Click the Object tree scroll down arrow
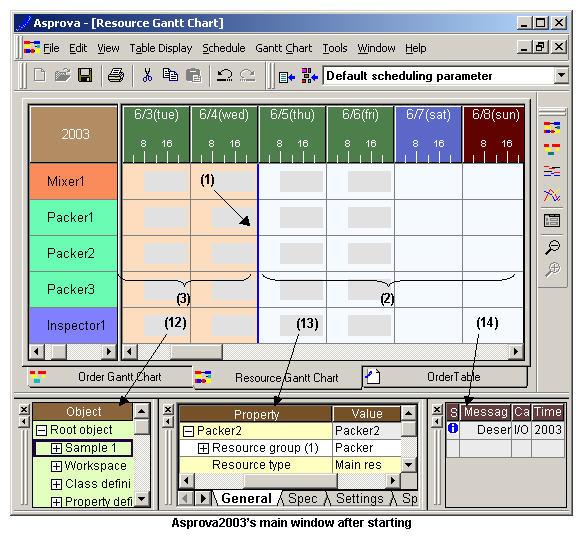 coord(141,499)
